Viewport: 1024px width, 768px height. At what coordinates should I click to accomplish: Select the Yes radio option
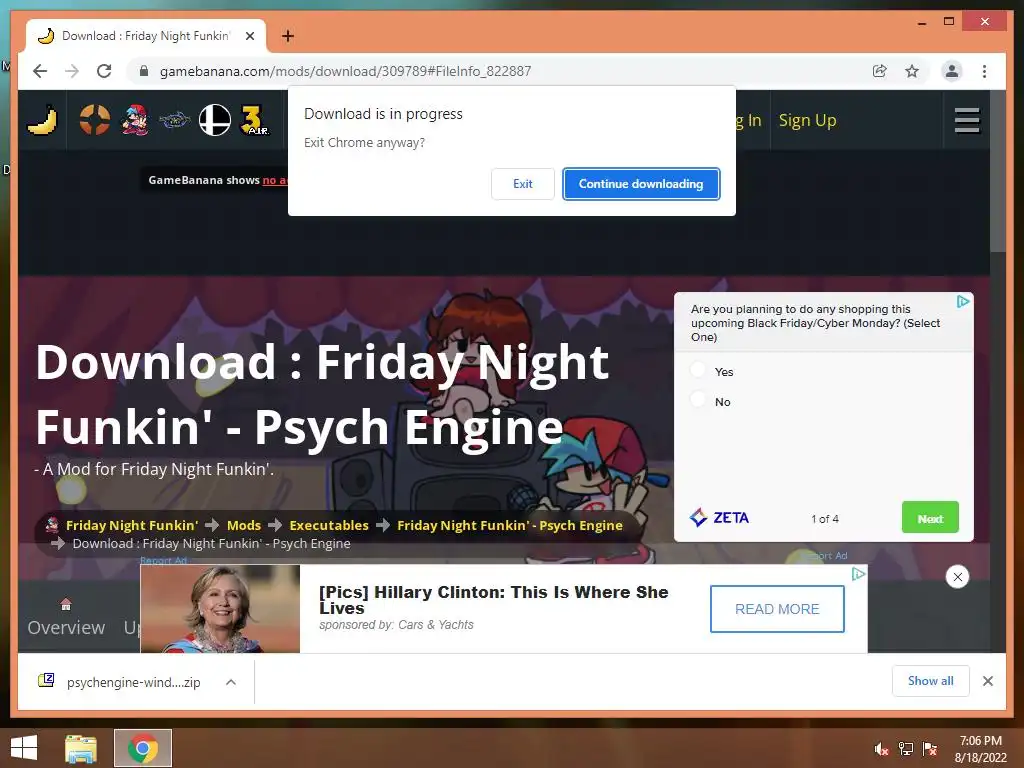click(698, 370)
